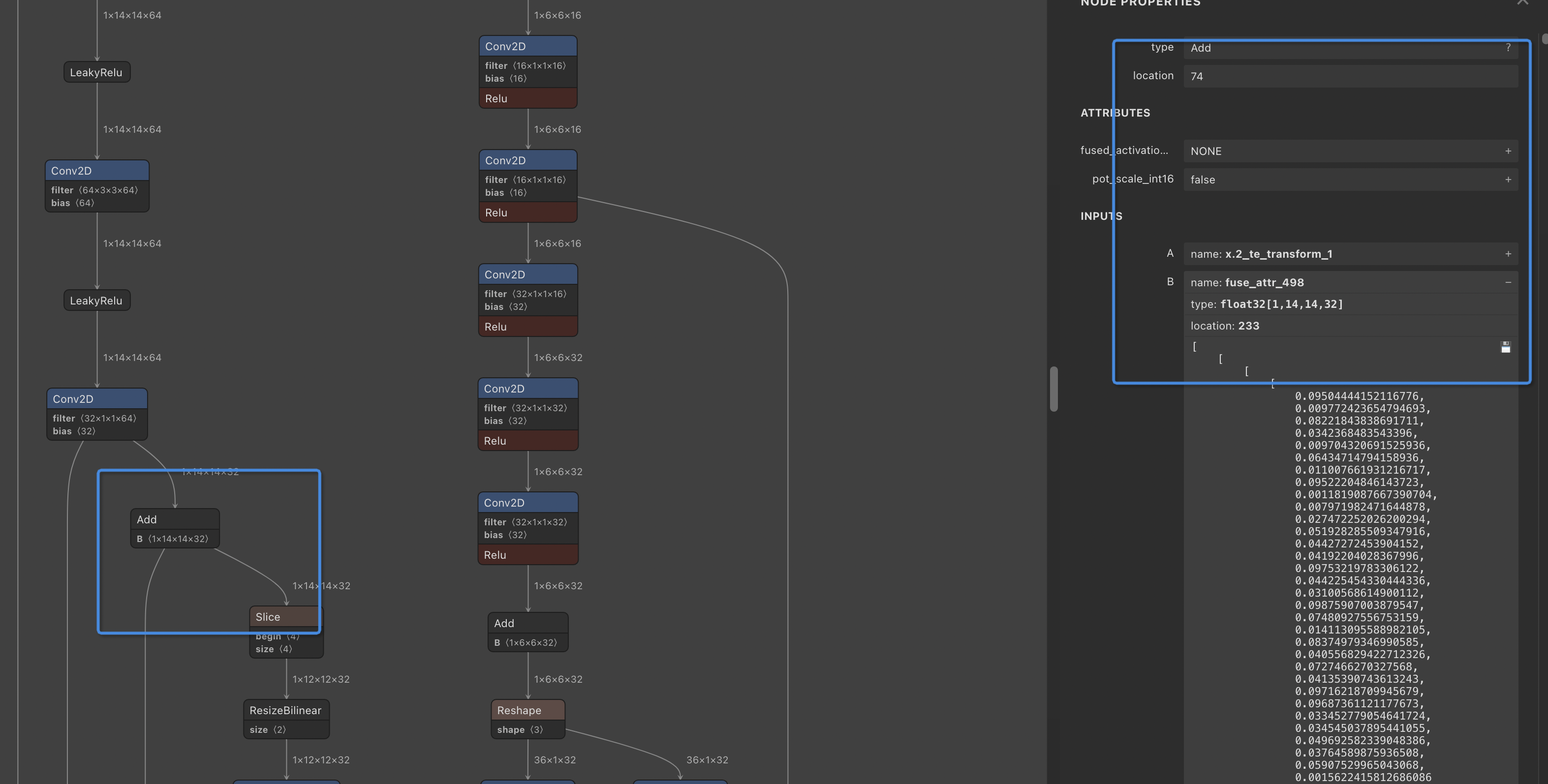The width and height of the screenshot is (1548, 784).
Task: Select Add node with B 1×6×6×32
Action: pos(527,624)
